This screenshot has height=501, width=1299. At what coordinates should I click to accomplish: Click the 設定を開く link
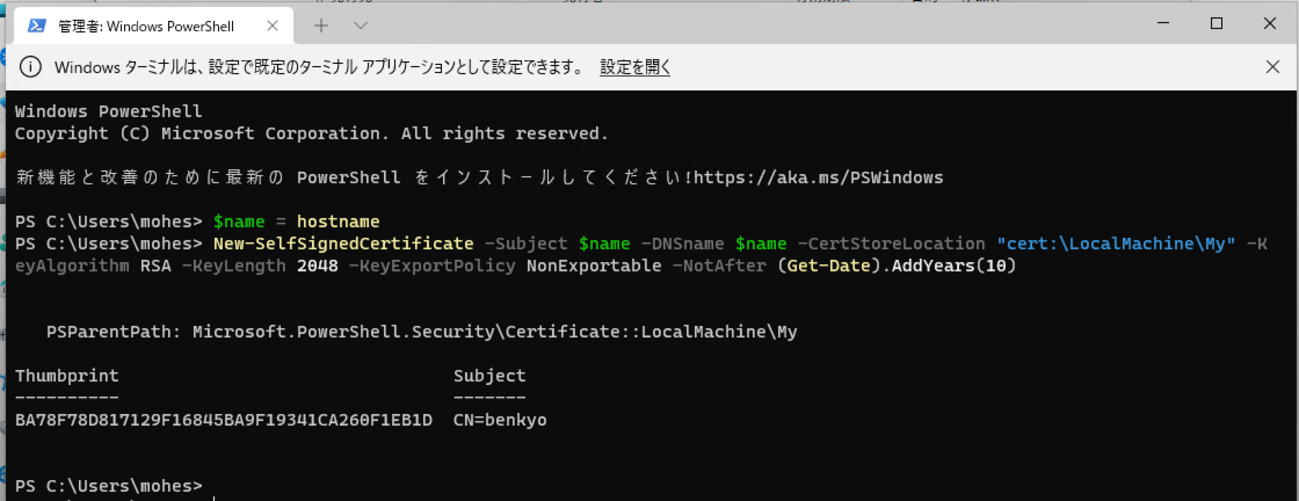[x=635, y=67]
